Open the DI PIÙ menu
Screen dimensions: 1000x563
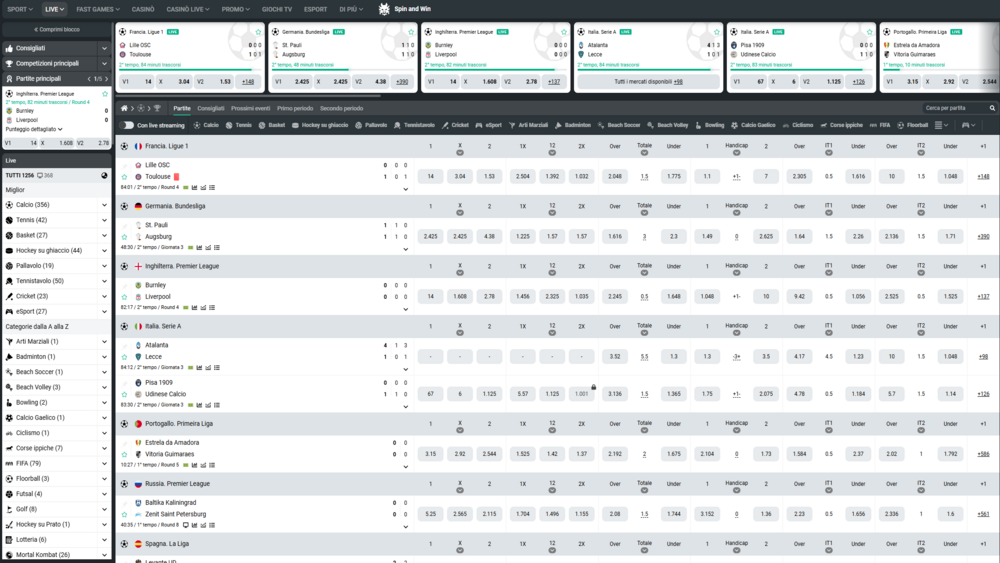pyautogui.click(x=351, y=9)
